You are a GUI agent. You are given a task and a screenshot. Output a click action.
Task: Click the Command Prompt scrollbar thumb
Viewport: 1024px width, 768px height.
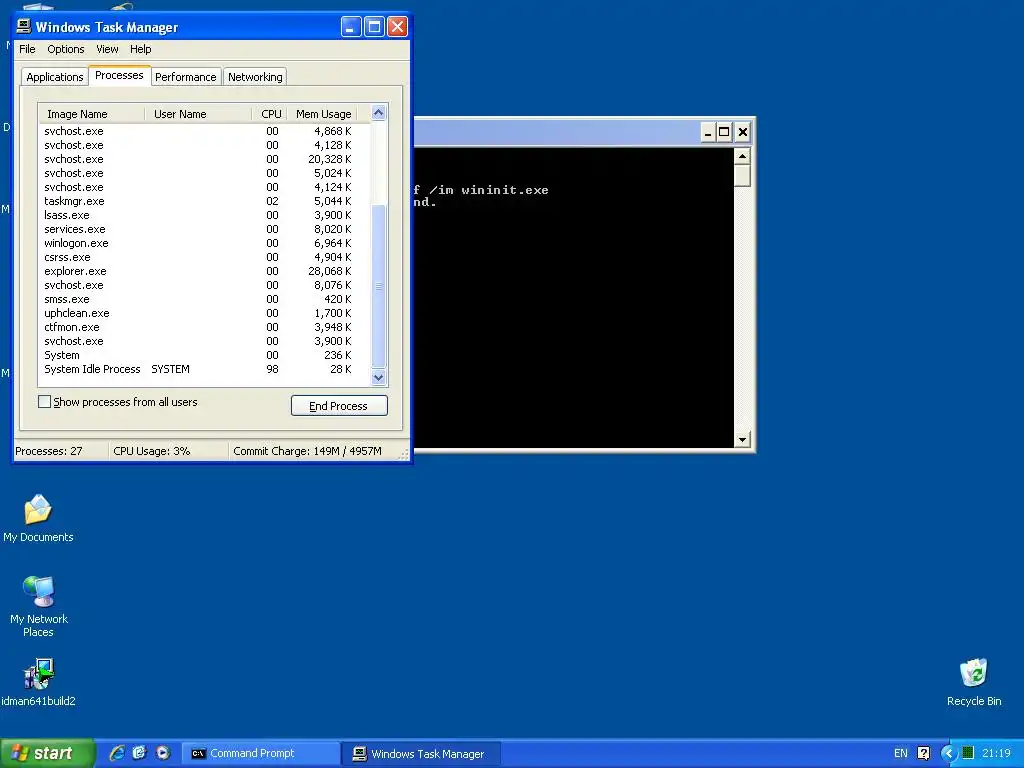(x=742, y=176)
